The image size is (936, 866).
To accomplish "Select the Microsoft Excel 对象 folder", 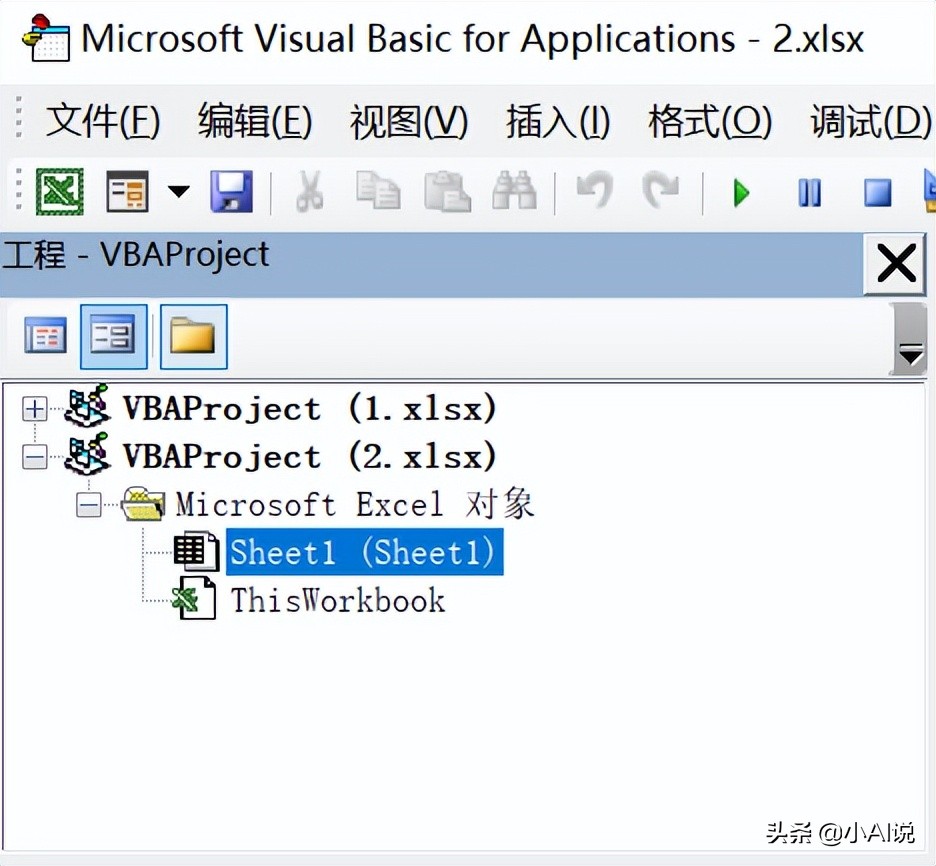I will click(355, 504).
